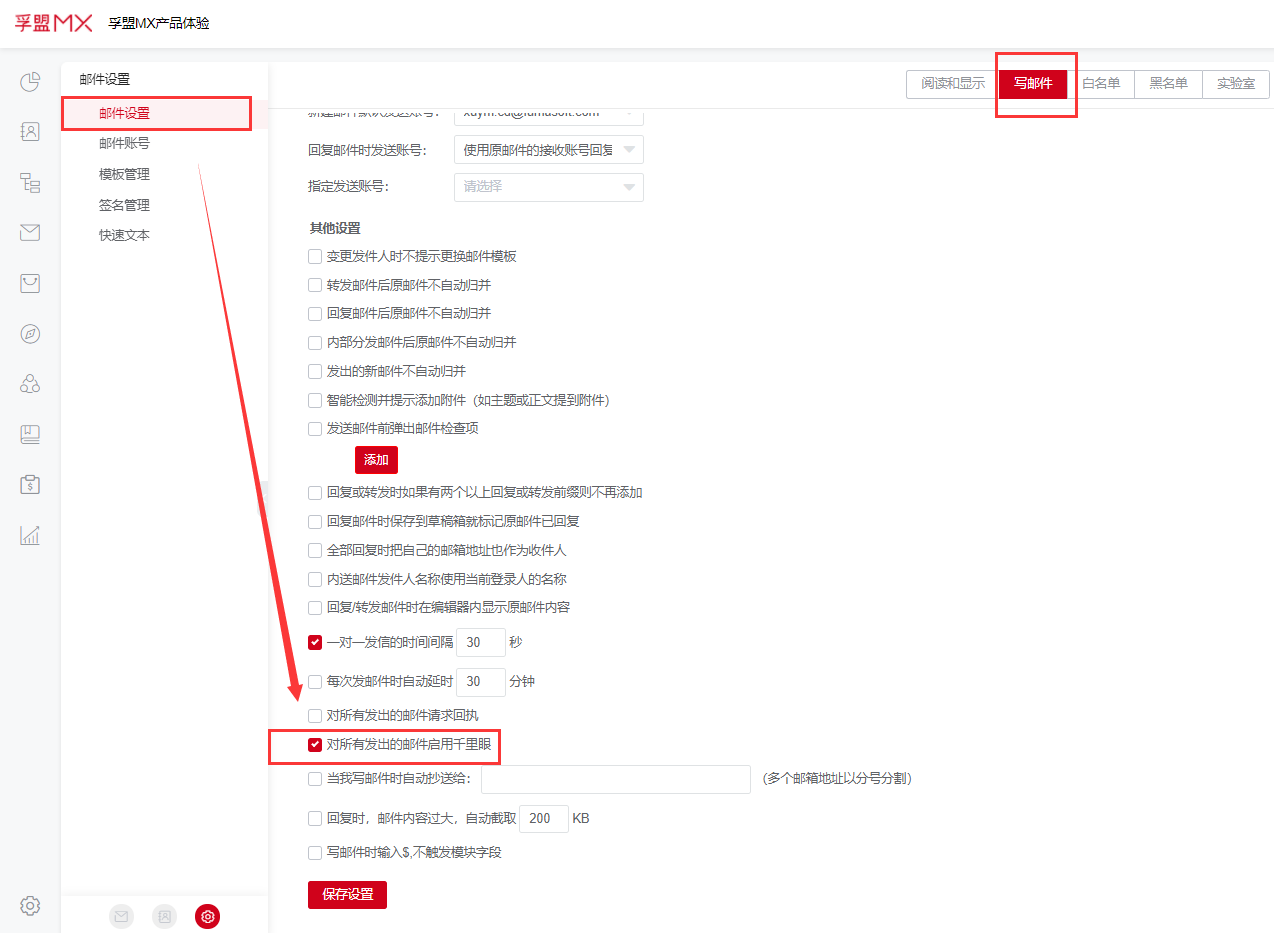Screen dimensions: 1274x933
Task: Select 模板管理 in the left menu
Action: [124, 174]
